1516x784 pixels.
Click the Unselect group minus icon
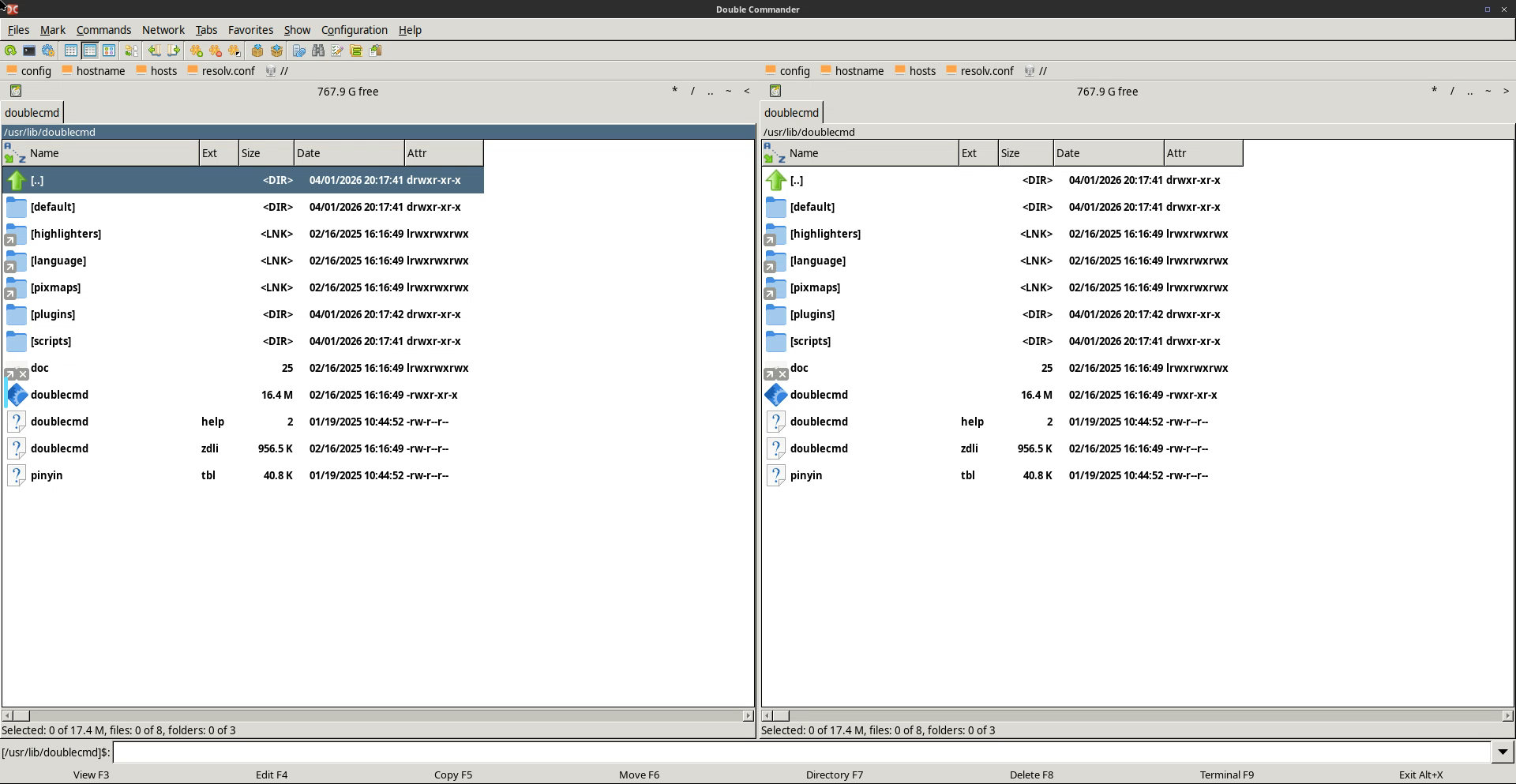(216, 51)
